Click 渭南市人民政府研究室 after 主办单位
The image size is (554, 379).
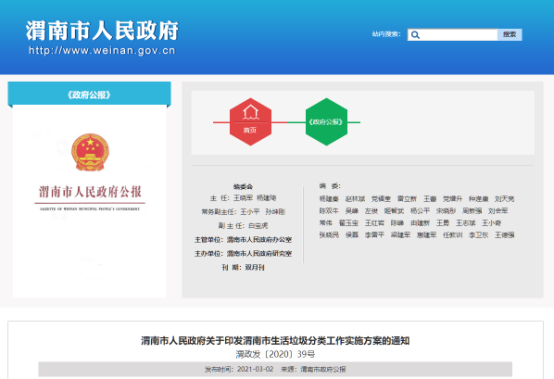(x=259, y=254)
